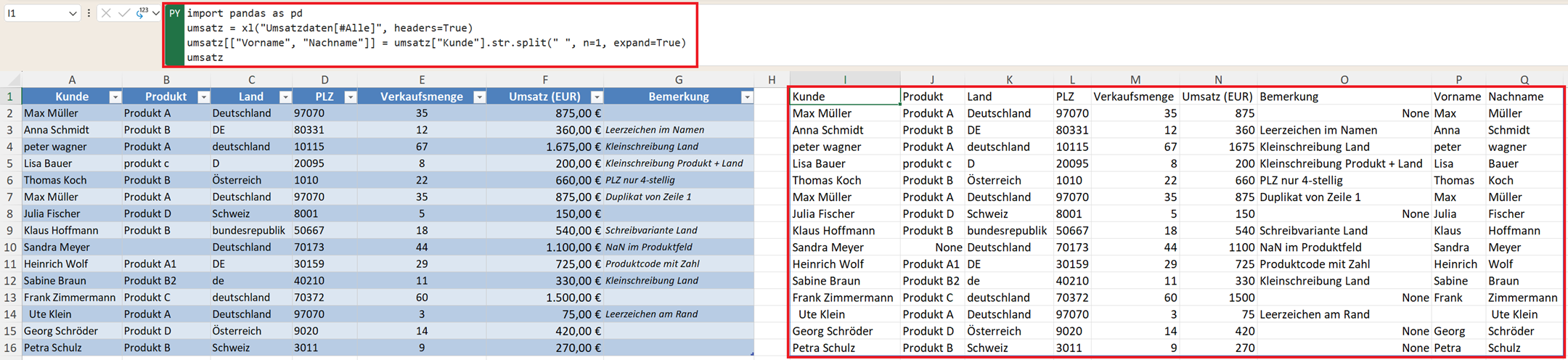This screenshot has width=1568, height=360.
Task: Click the formula bar three-dot handle
Action: [89, 13]
